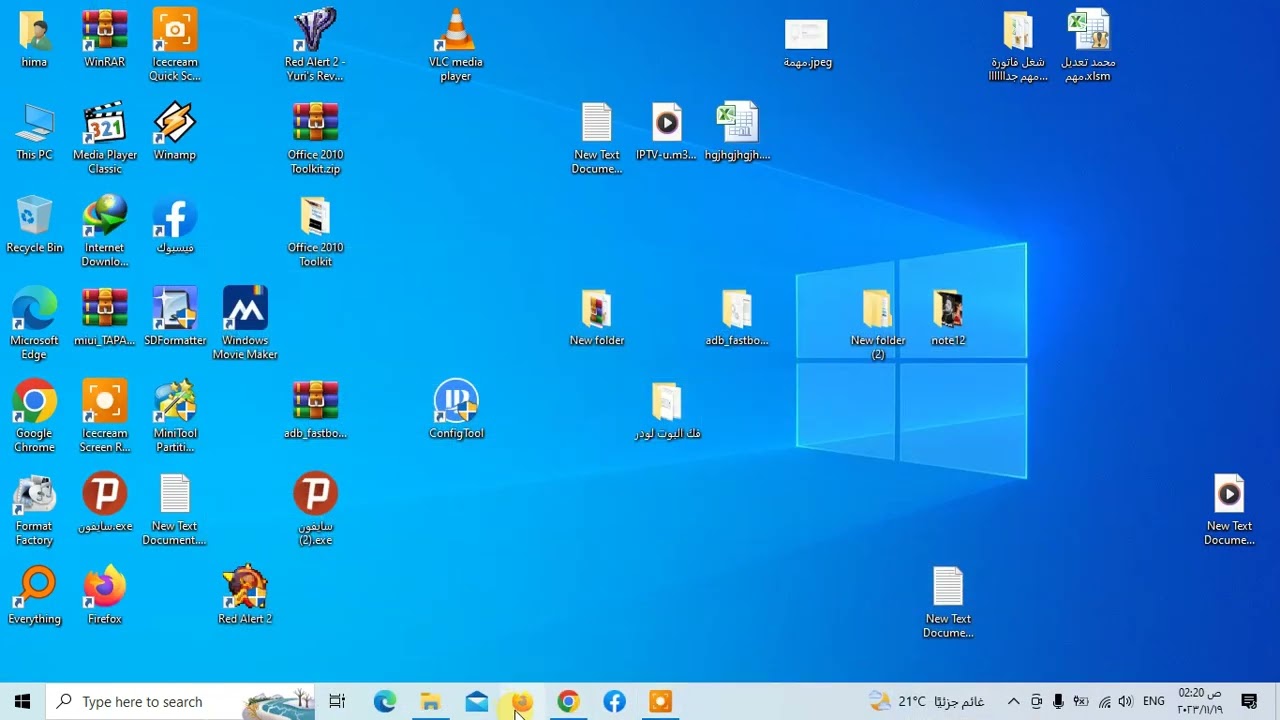Open the notification Action Center
The height and width of the screenshot is (720, 1280).
pyautogui.click(x=1249, y=702)
